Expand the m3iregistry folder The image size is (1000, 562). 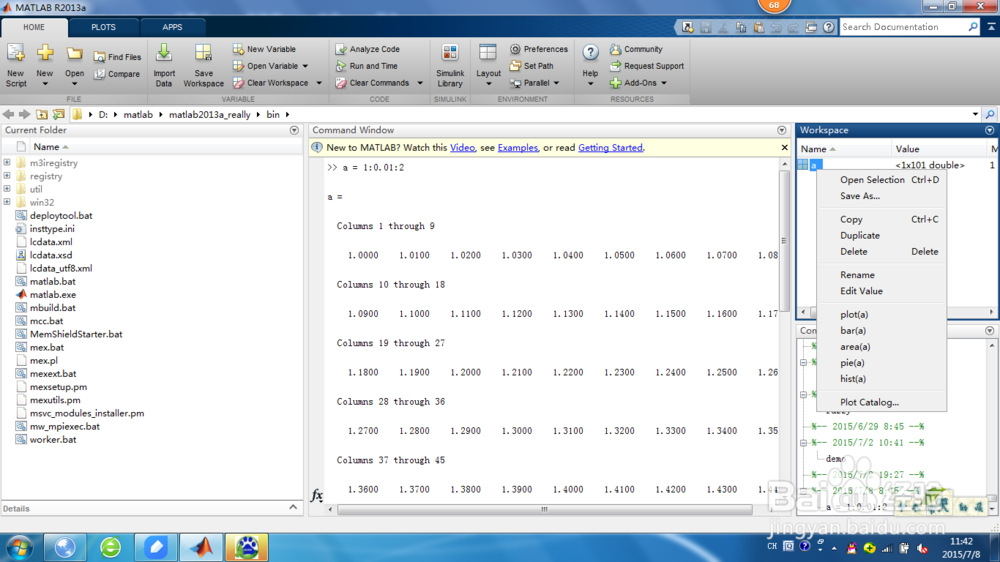pyautogui.click(x=7, y=163)
